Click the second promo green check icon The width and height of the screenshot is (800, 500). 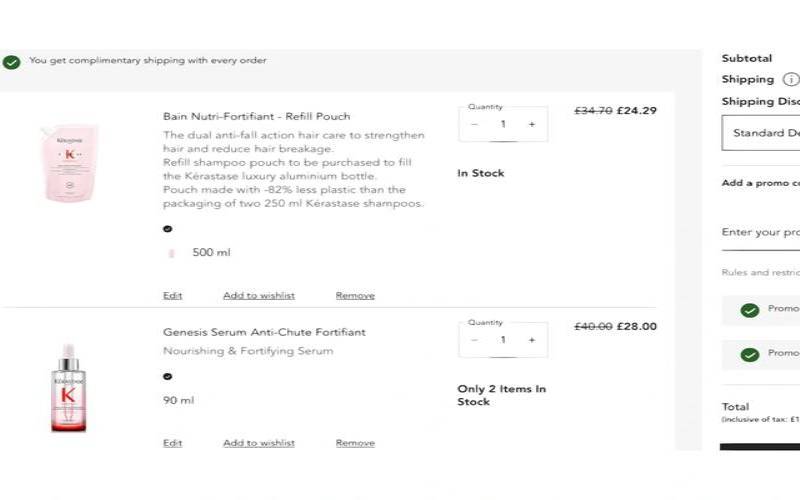click(749, 354)
